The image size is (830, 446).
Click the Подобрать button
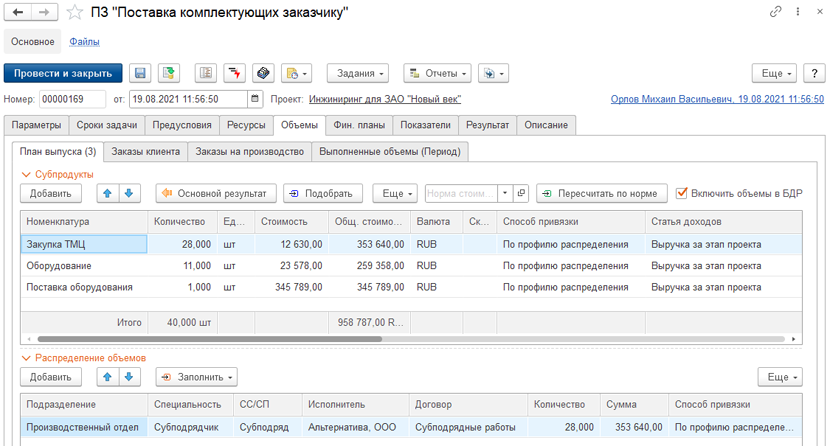[323, 194]
